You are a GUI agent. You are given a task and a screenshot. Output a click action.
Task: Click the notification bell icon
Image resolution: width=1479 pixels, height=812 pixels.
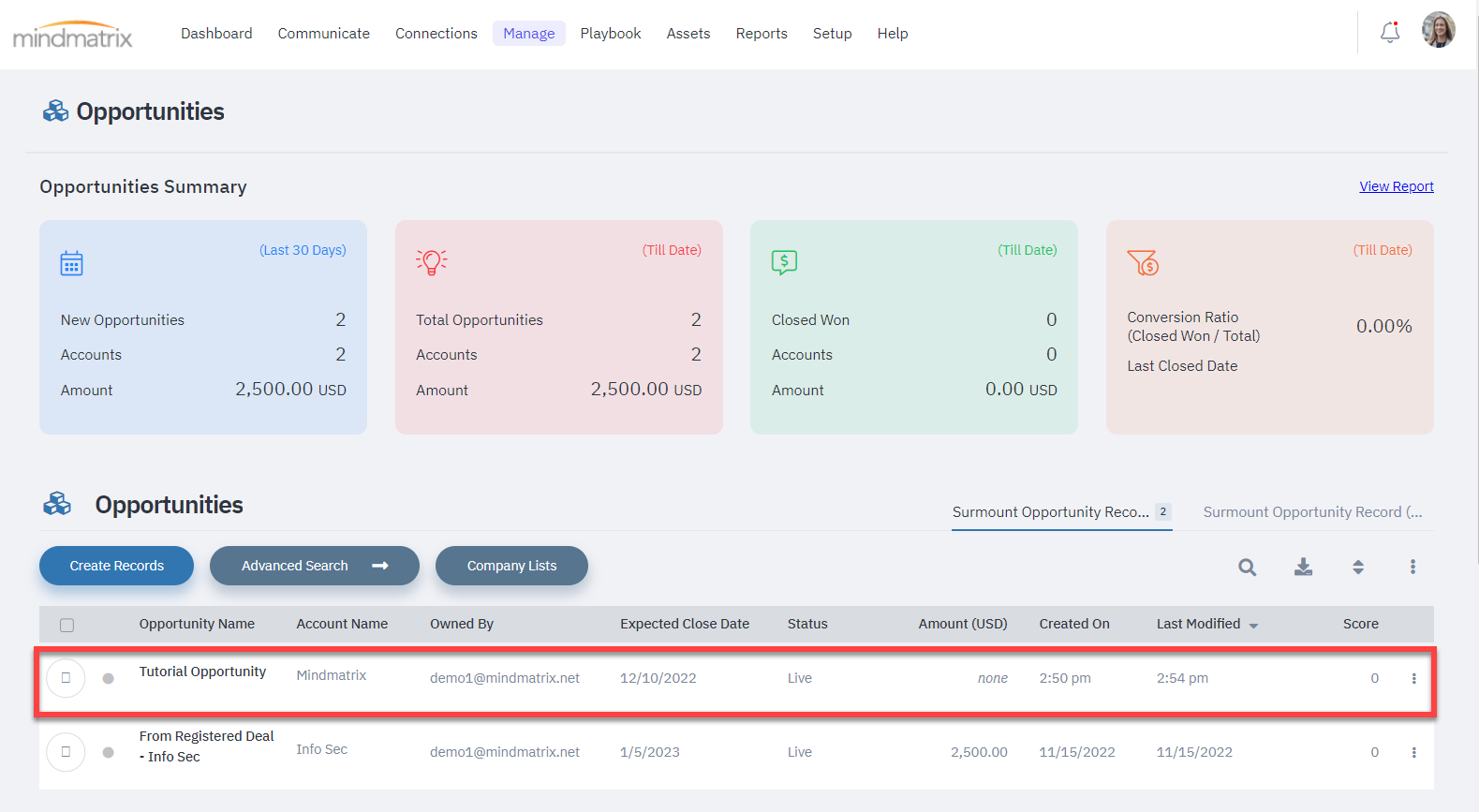coord(1390,33)
